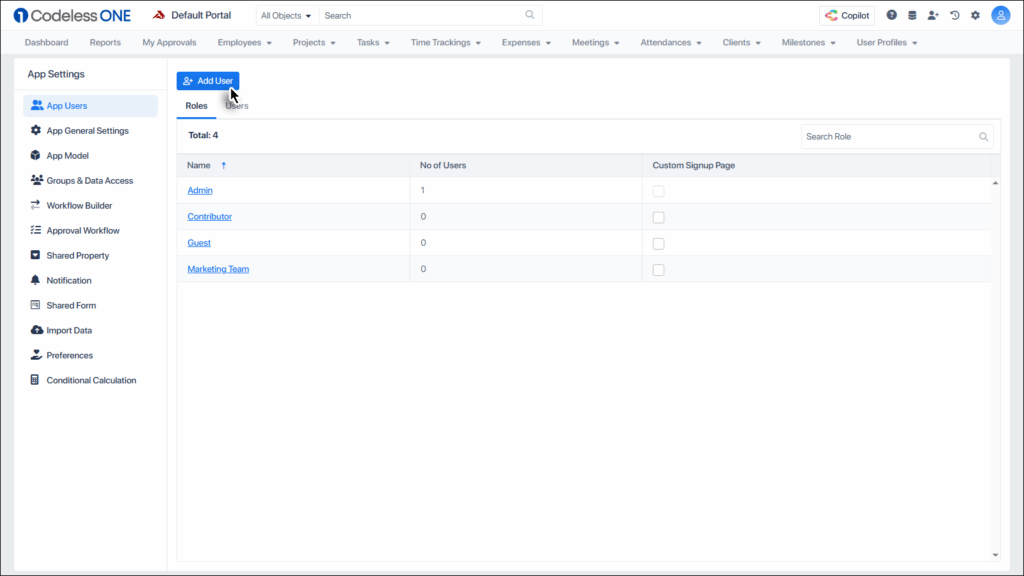Click the App Model cube icon
This screenshot has width=1024, height=576.
35,155
